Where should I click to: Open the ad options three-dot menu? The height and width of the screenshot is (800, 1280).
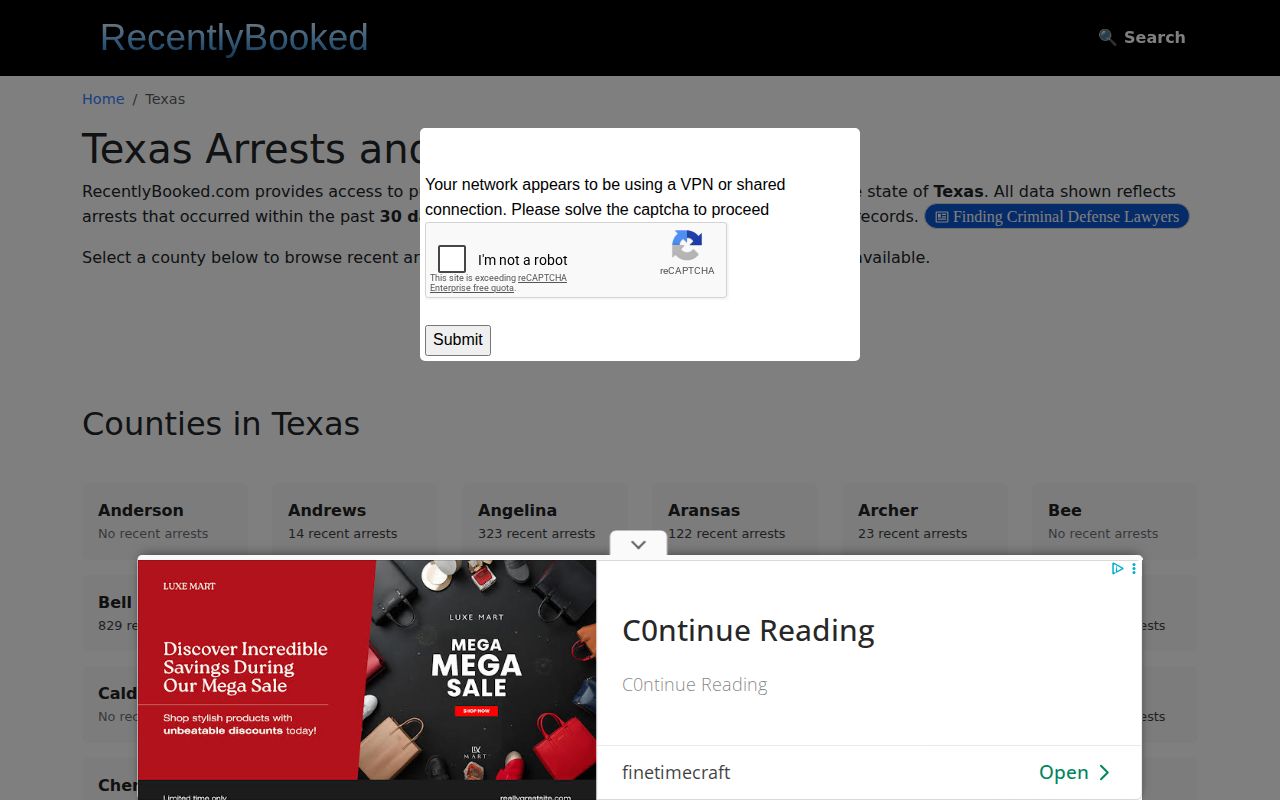(1133, 568)
